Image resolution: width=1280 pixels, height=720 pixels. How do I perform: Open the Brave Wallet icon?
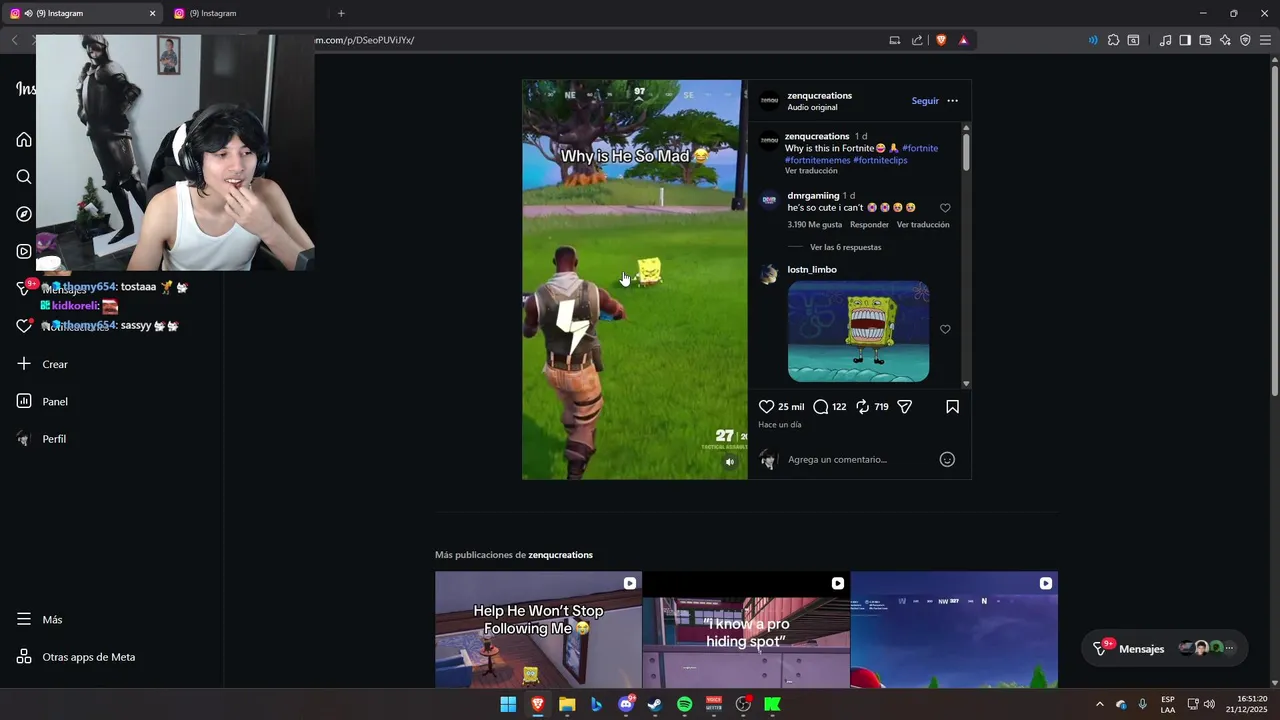1205,40
